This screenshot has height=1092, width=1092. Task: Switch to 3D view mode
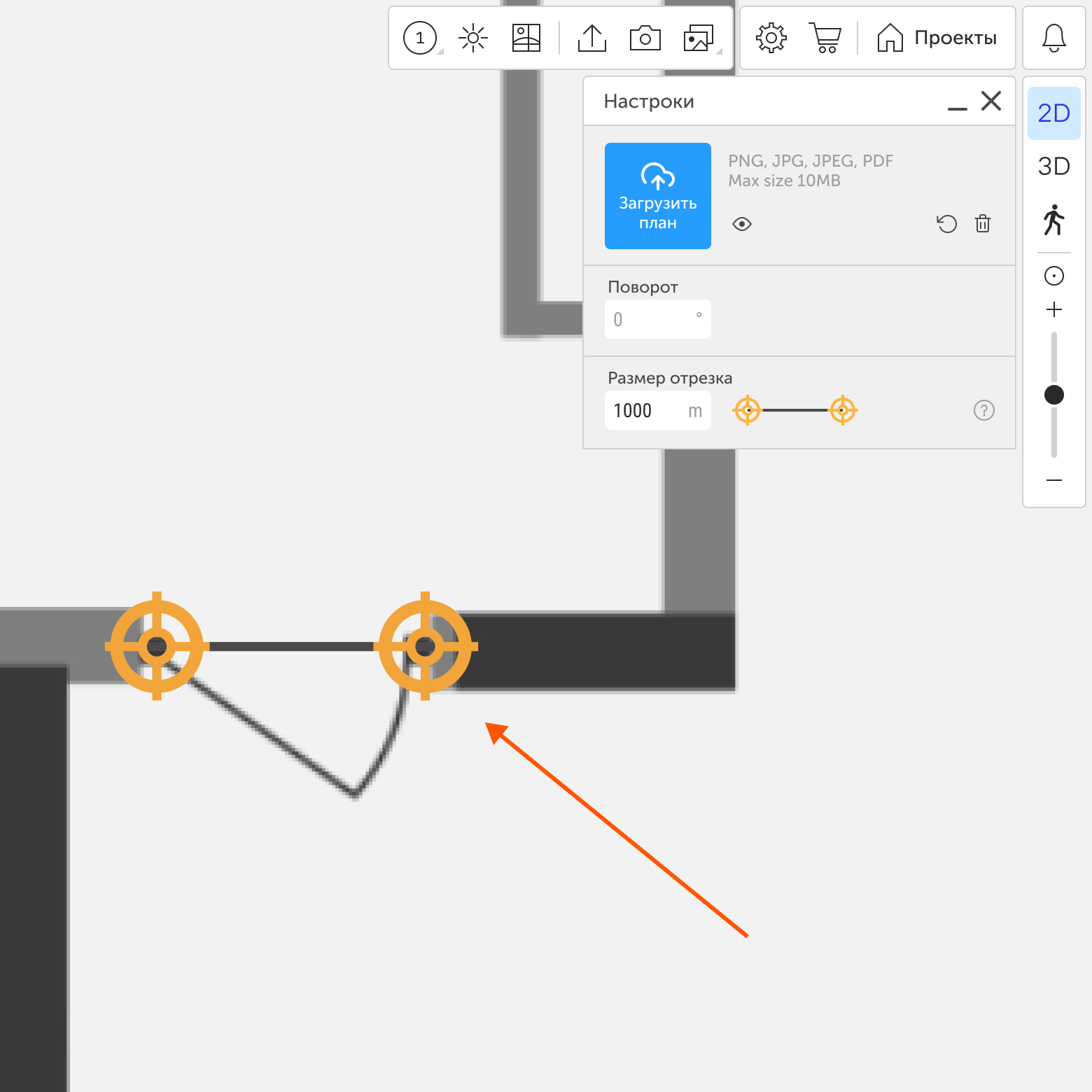coord(1053,167)
